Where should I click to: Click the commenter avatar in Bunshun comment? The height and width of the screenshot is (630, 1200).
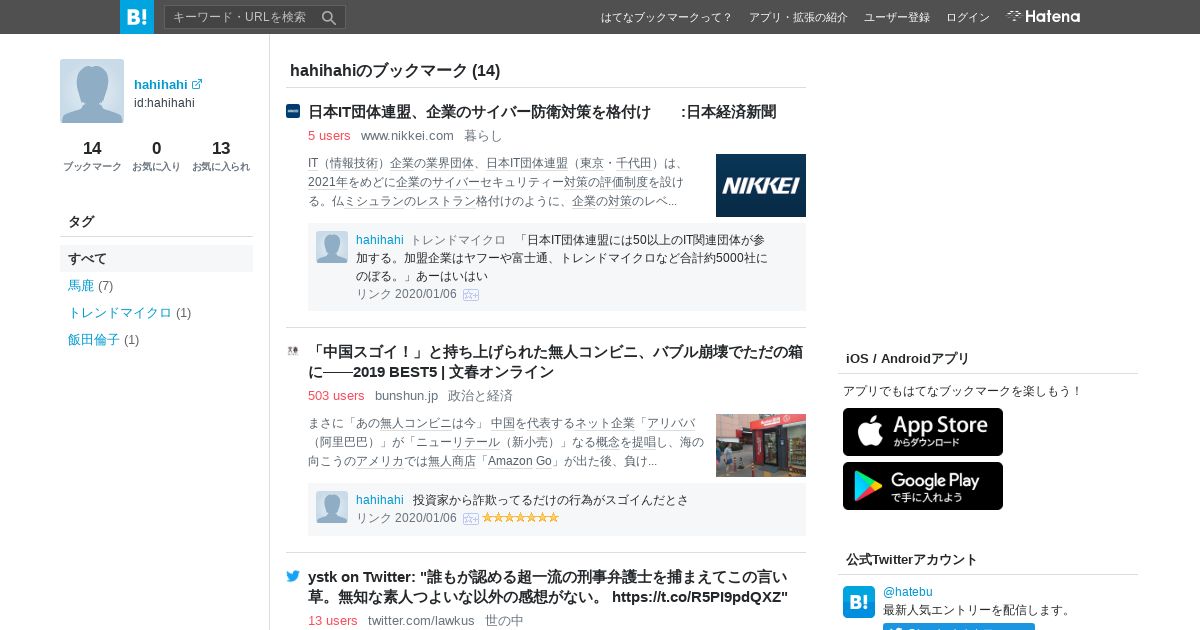pyautogui.click(x=332, y=507)
